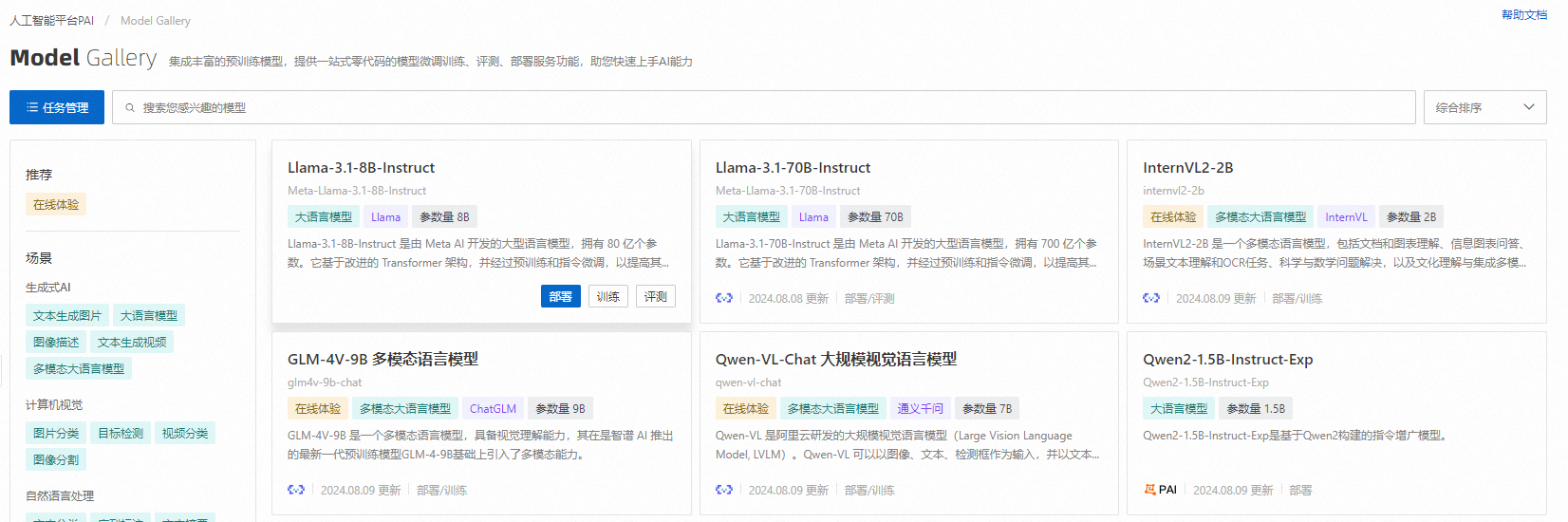Select 图像分割 computer vision filter

pos(56,460)
